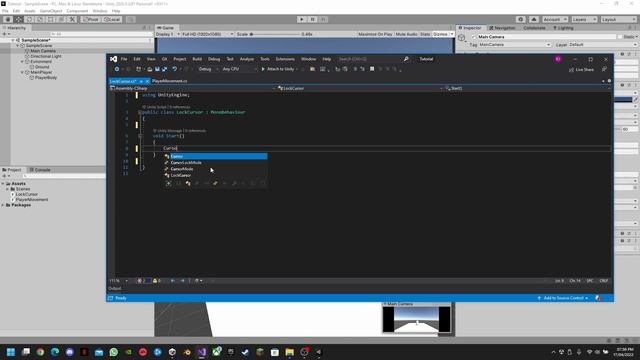The height and width of the screenshot is (360, 640).
Task: Select the LockCursor script in Assets
Action: [27, 194]
